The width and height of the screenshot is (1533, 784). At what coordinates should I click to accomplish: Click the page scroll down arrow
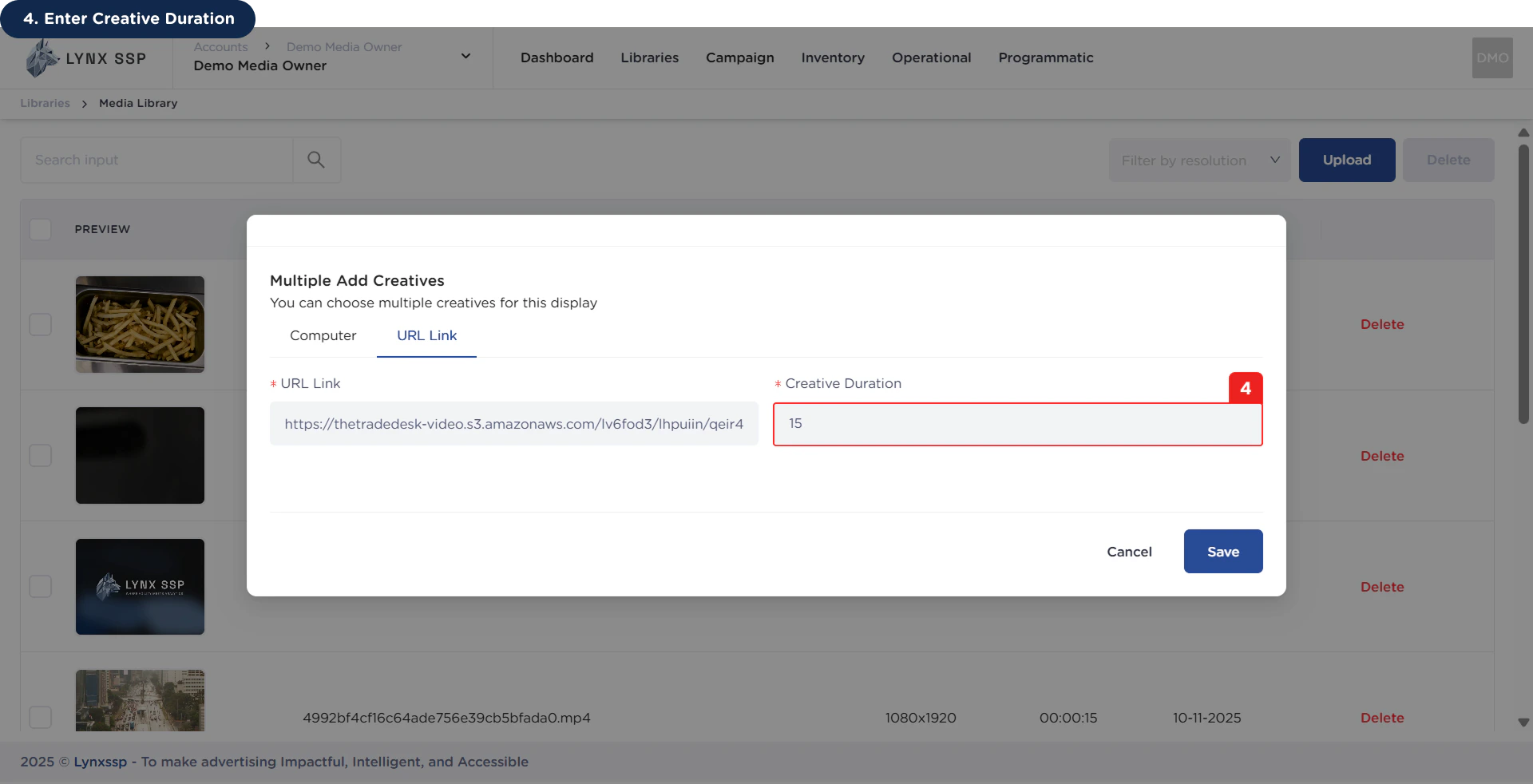point(1523,723)
